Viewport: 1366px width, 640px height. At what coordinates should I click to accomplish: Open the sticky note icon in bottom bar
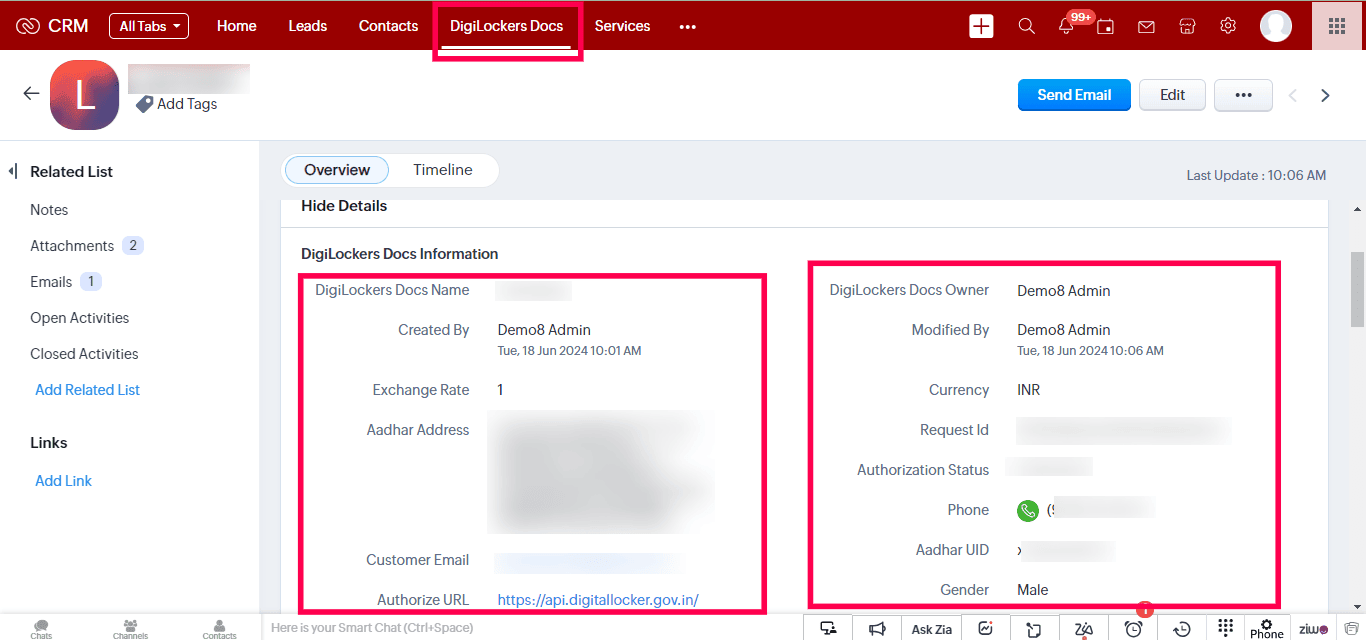[x=1034, y=628]
